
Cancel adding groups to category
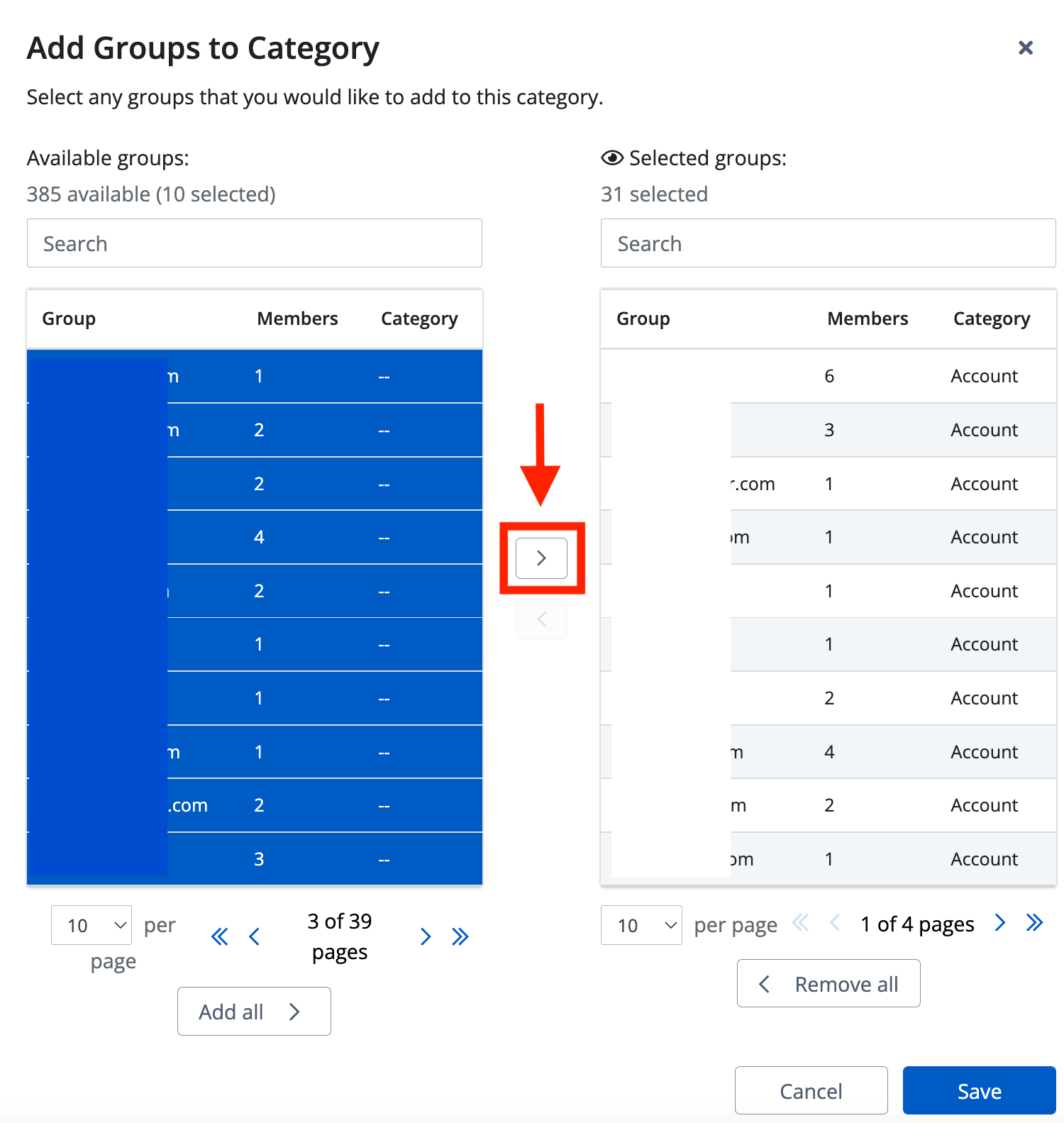coord(811,1090)
